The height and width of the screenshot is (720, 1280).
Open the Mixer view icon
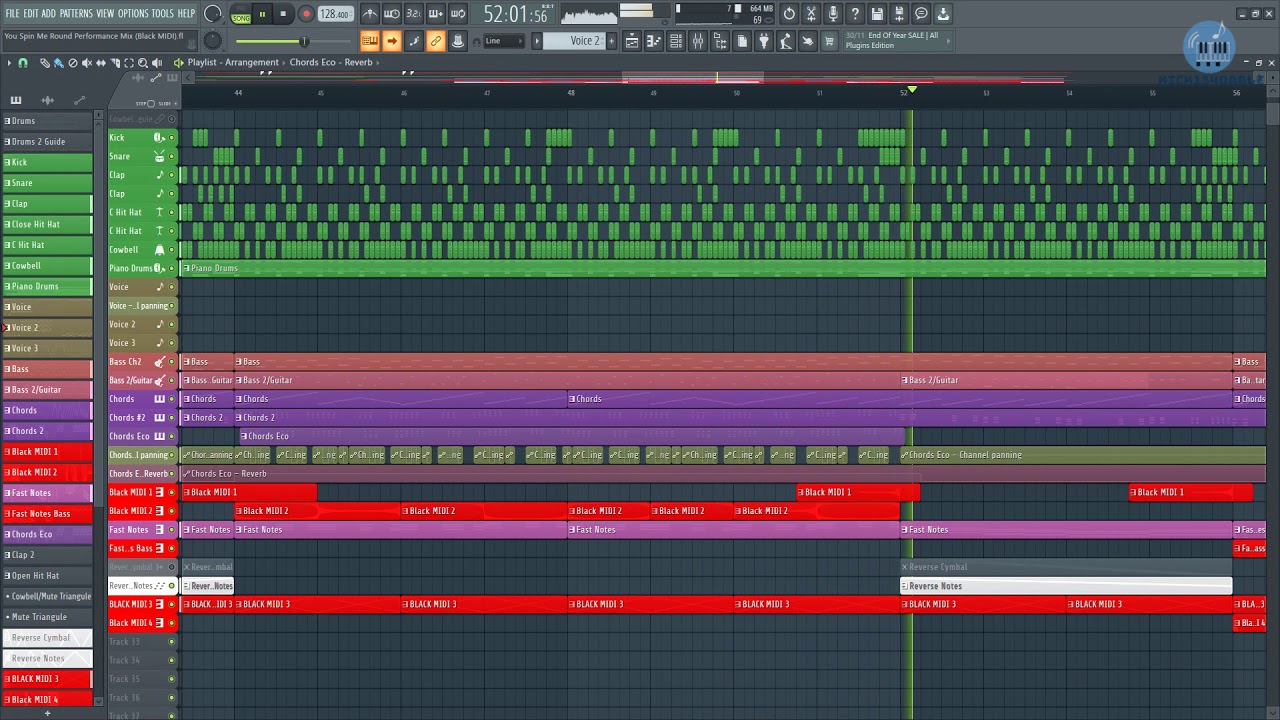[698, 41]
